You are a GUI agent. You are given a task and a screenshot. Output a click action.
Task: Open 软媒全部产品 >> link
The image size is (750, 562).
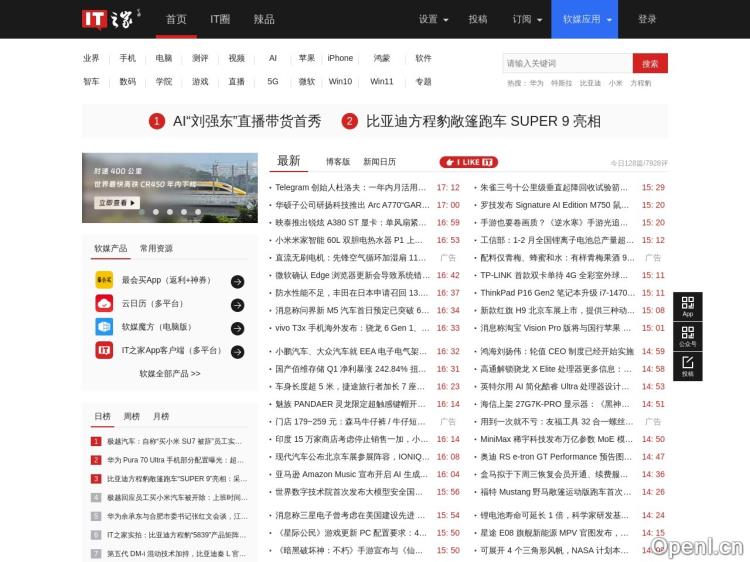tap(170, 374)
